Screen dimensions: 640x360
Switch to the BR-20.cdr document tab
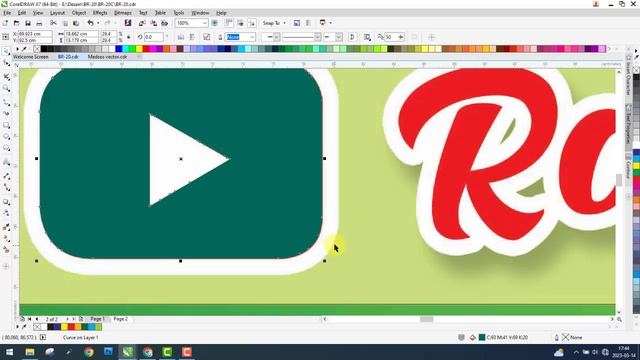pos(68,57)
